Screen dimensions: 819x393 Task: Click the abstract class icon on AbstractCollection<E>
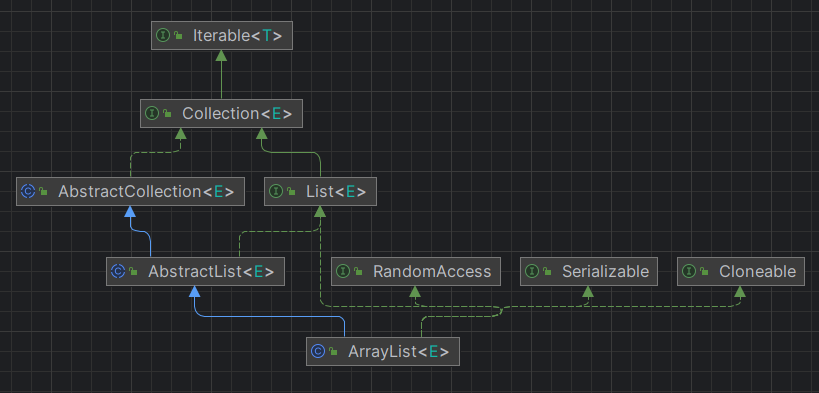pyautogui.click(x=28, y=191)
